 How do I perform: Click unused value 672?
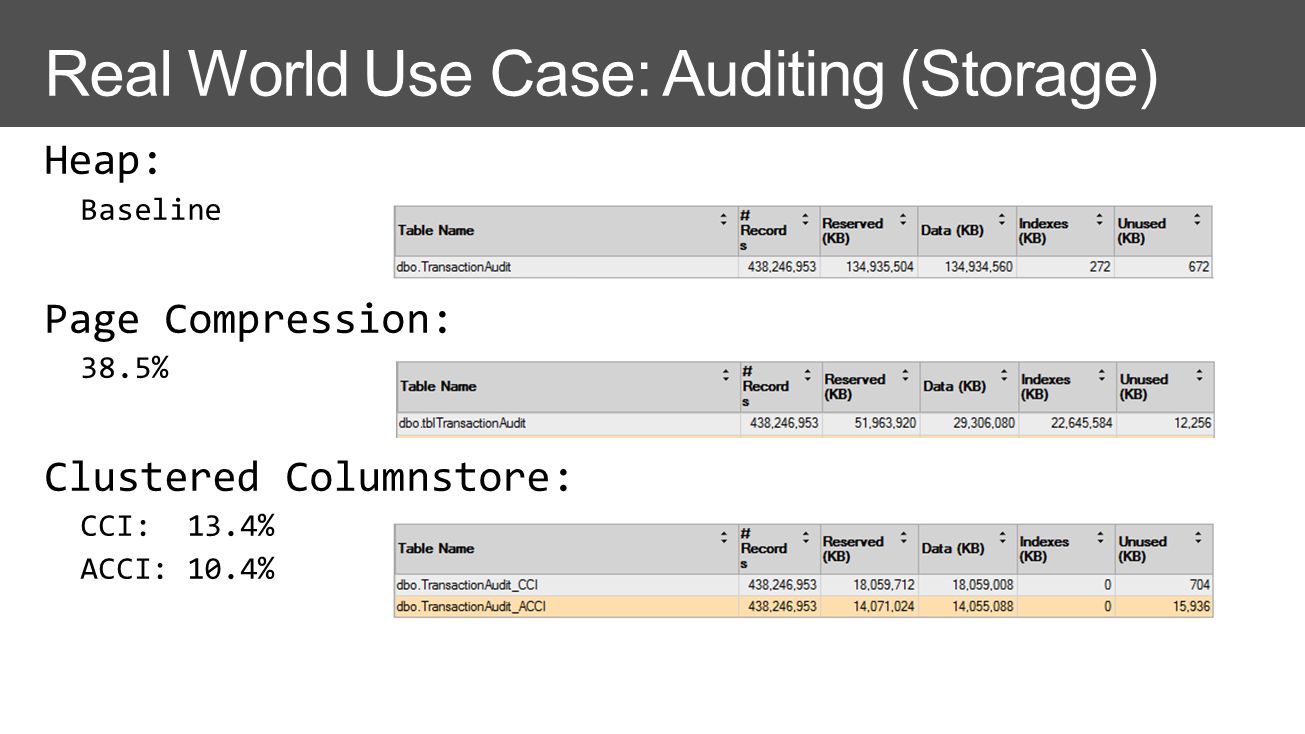[x=1198, y=267]
